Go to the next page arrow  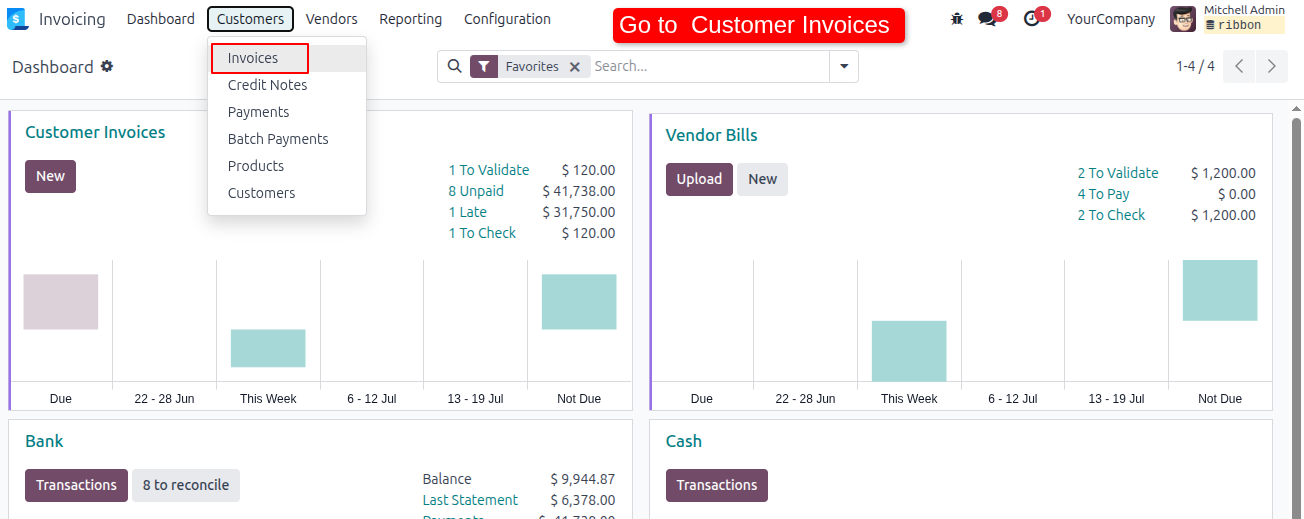click(x=1272, y=66)
